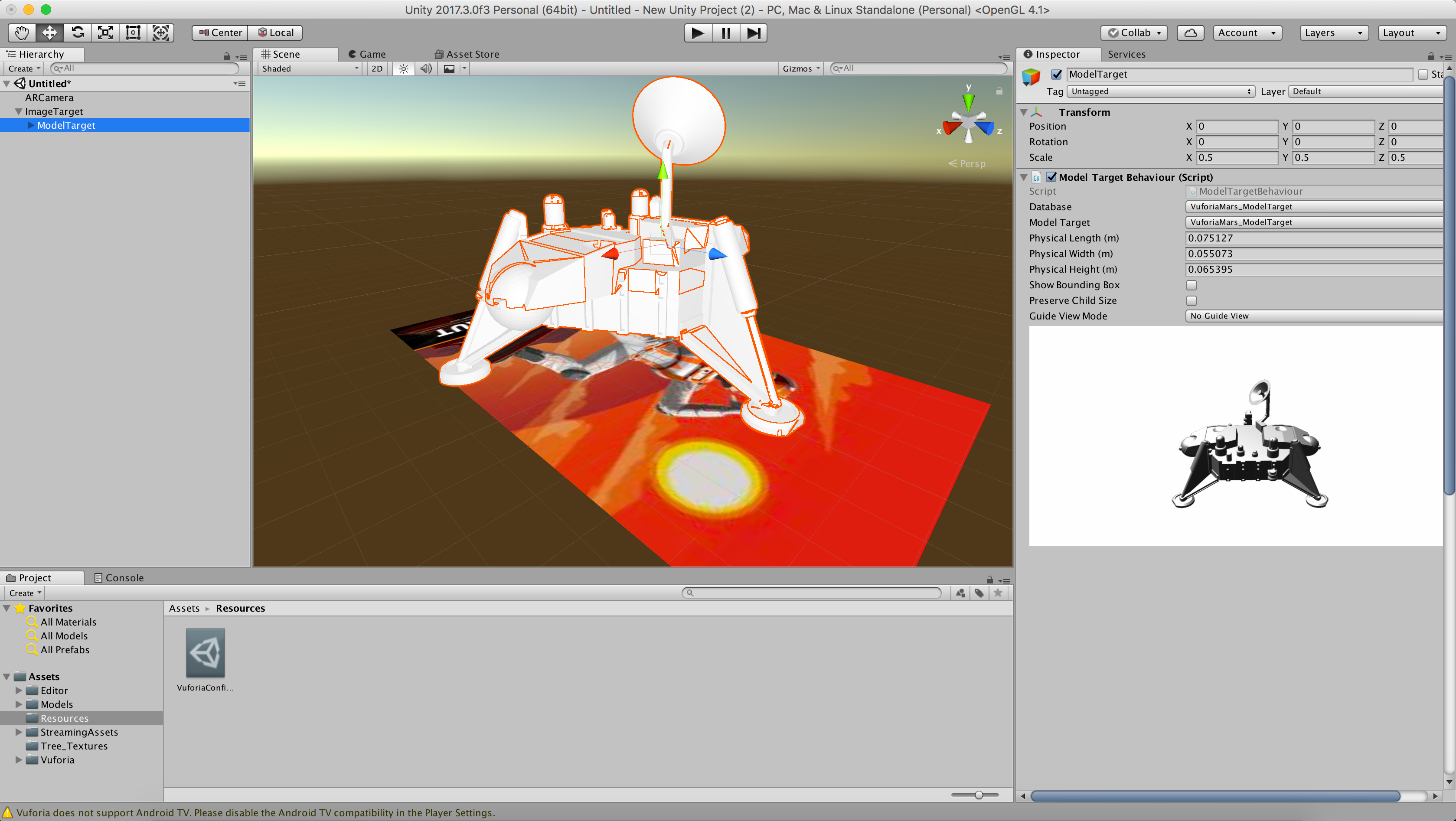The image size is (1456, 821).
Task: Enable Preserve Child Size
Action: pyautogui.click(x=1192, y=300)
